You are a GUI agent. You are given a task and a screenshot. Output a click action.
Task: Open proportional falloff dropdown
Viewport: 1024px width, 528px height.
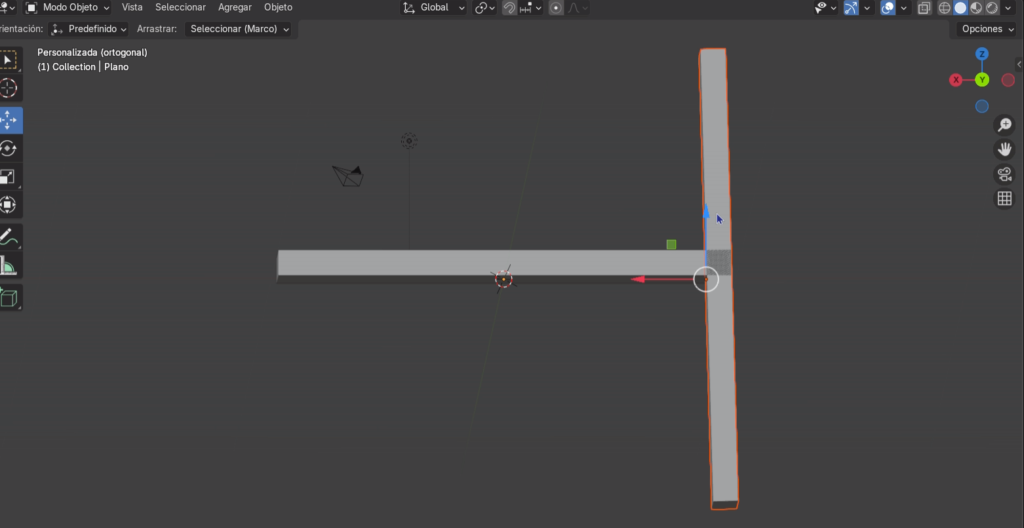(577, 8)
